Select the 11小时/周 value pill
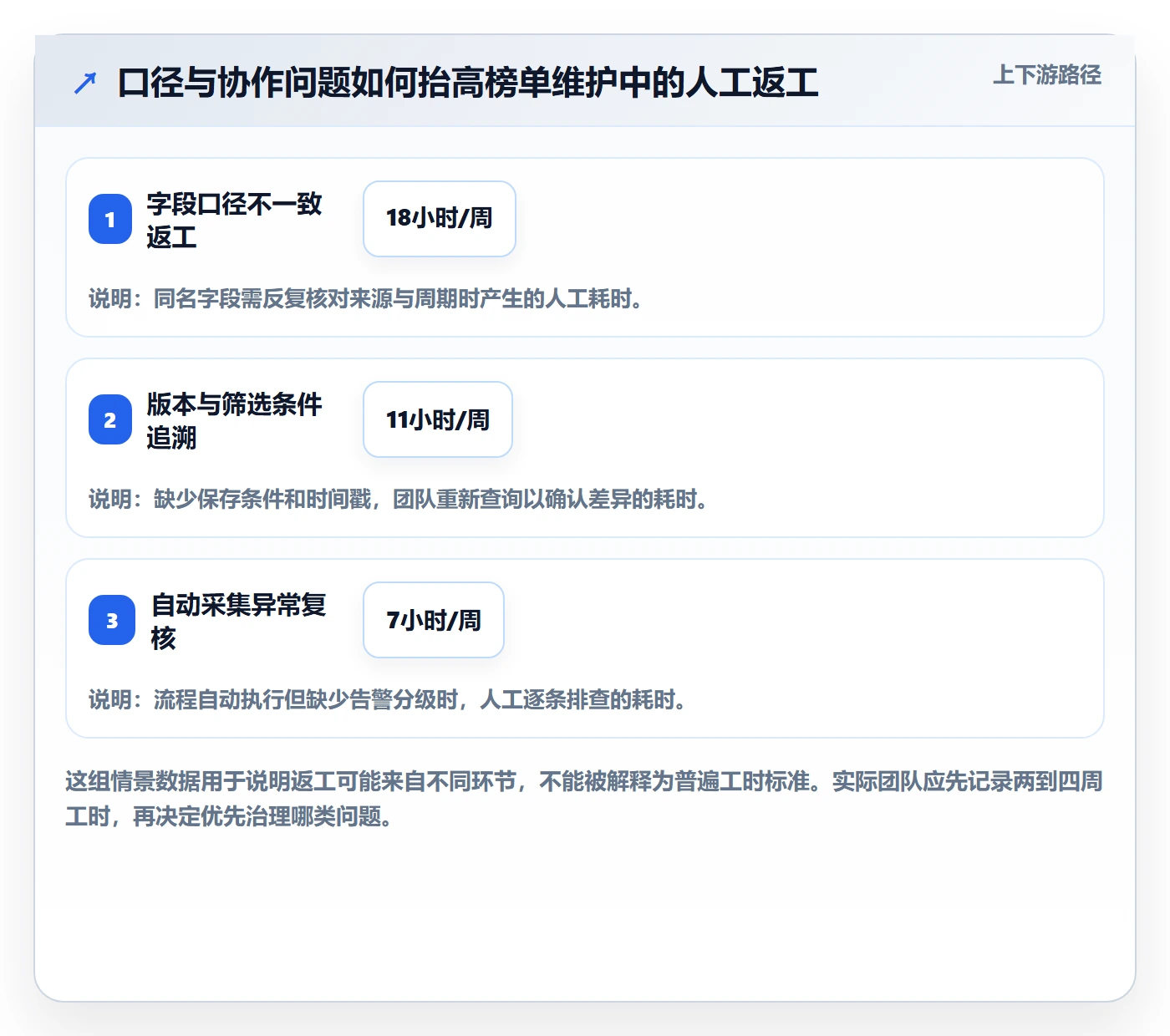The image size is (1170, 1036). [x=438, y=419]
